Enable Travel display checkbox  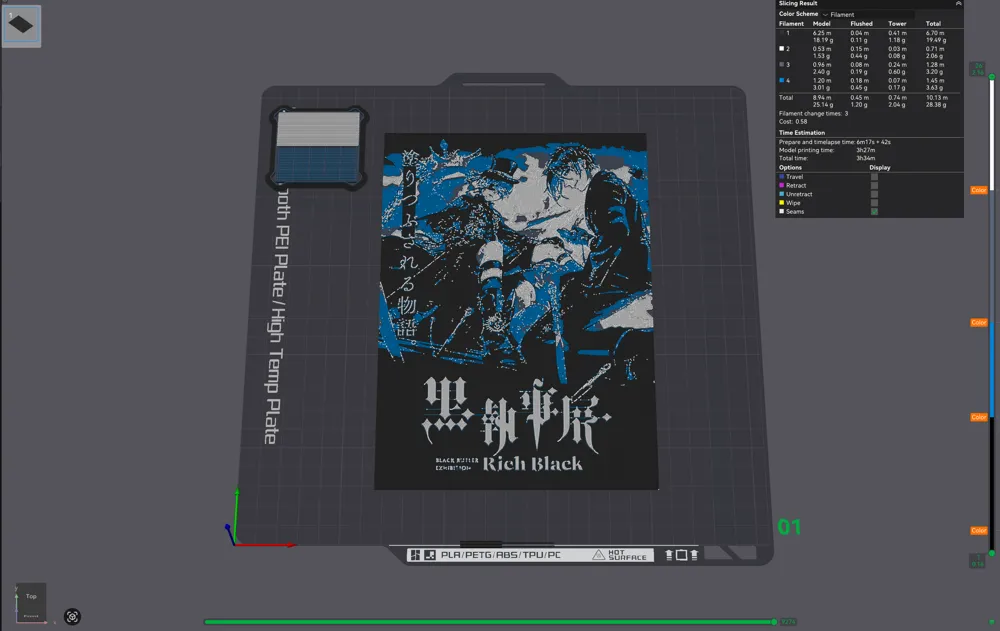click(874, 177)
